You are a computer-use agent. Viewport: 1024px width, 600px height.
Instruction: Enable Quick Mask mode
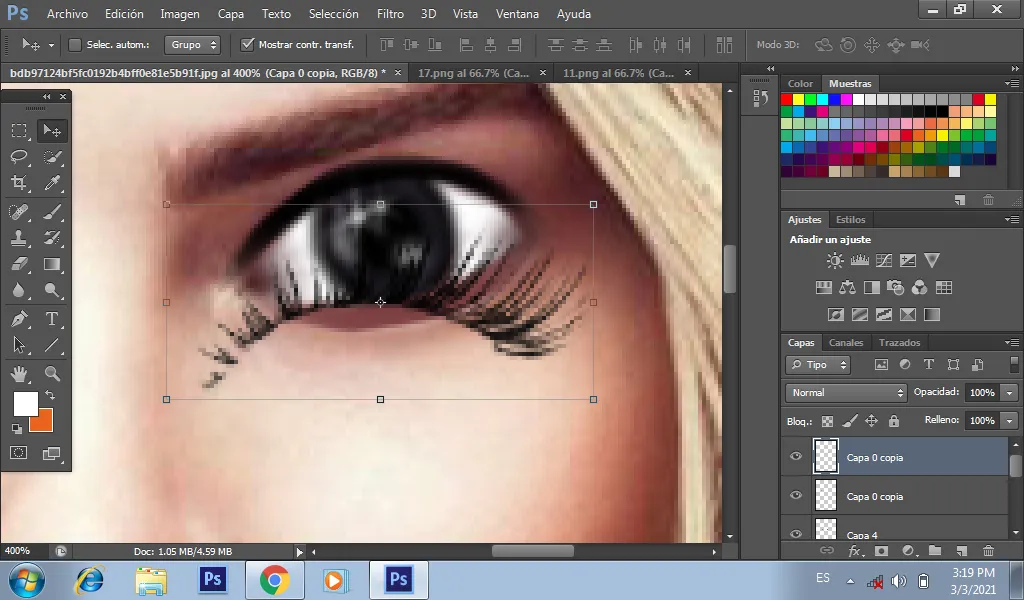coord(19,453)
